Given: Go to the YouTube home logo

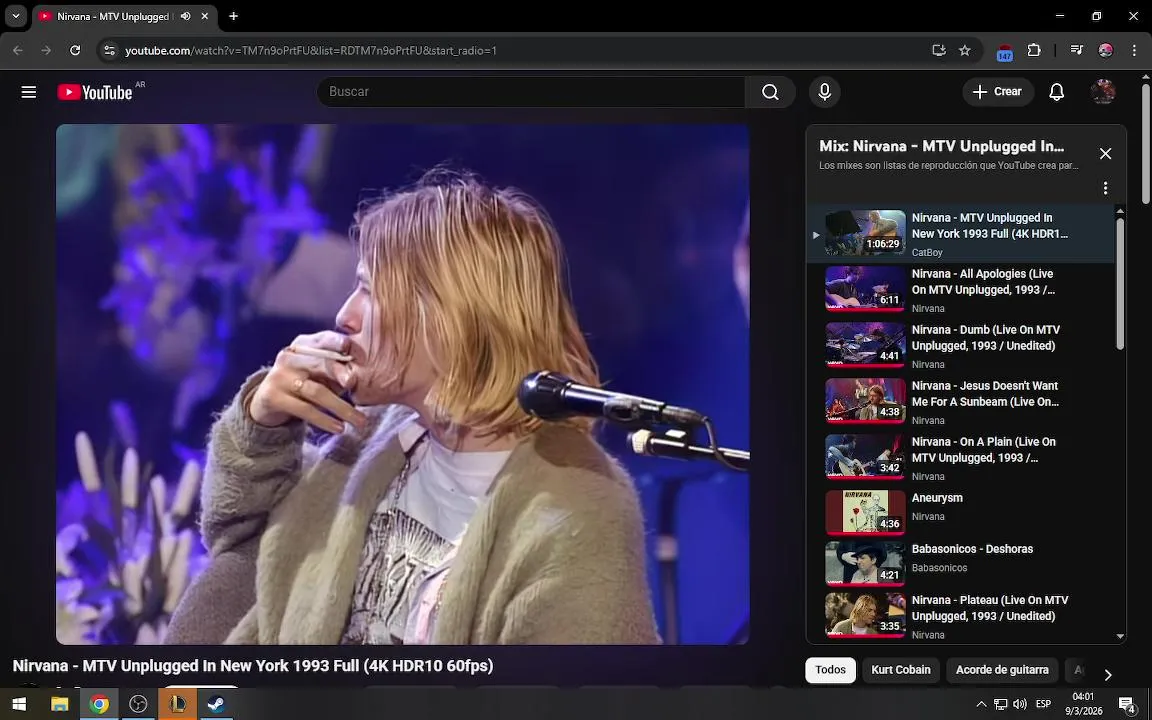Looking at the screenshot, I should coord(96,92).
